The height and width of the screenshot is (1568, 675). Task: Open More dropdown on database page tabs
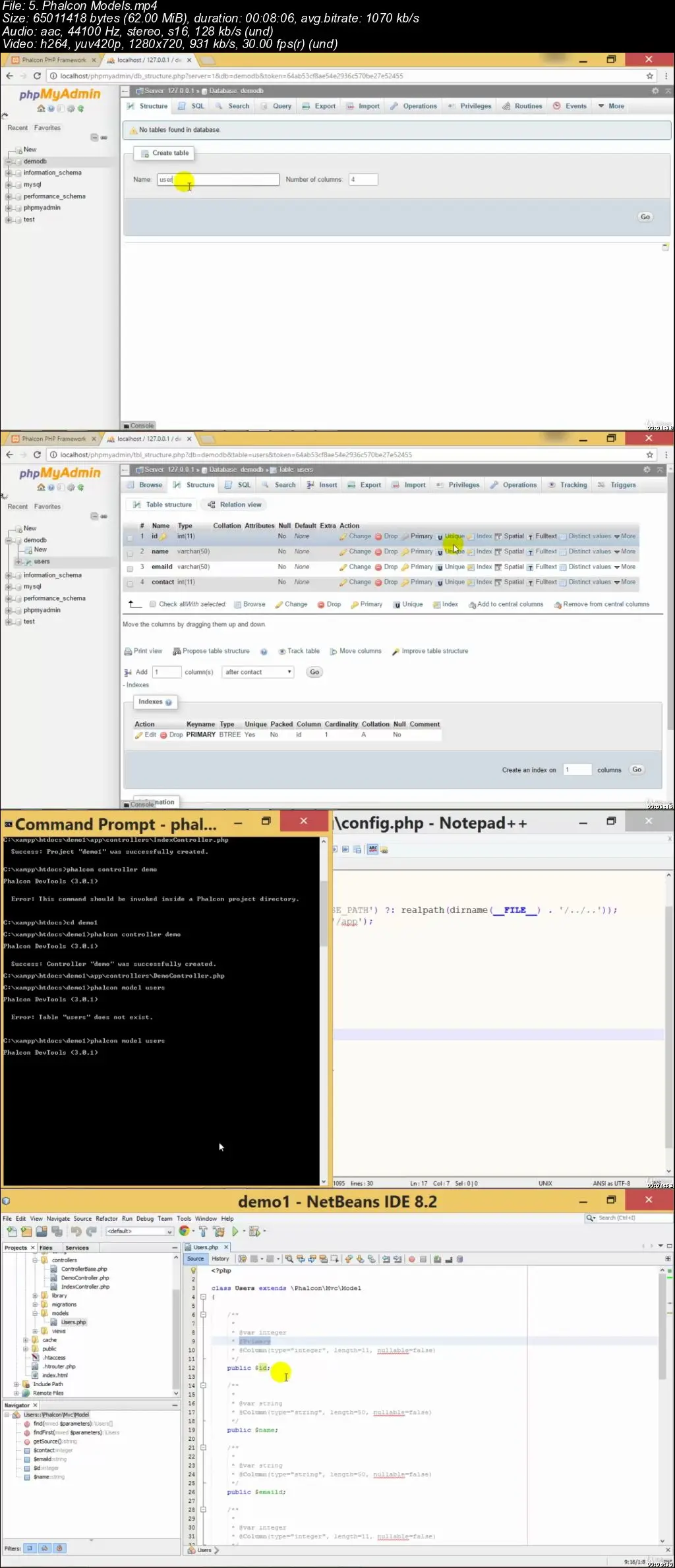[611, 106]
